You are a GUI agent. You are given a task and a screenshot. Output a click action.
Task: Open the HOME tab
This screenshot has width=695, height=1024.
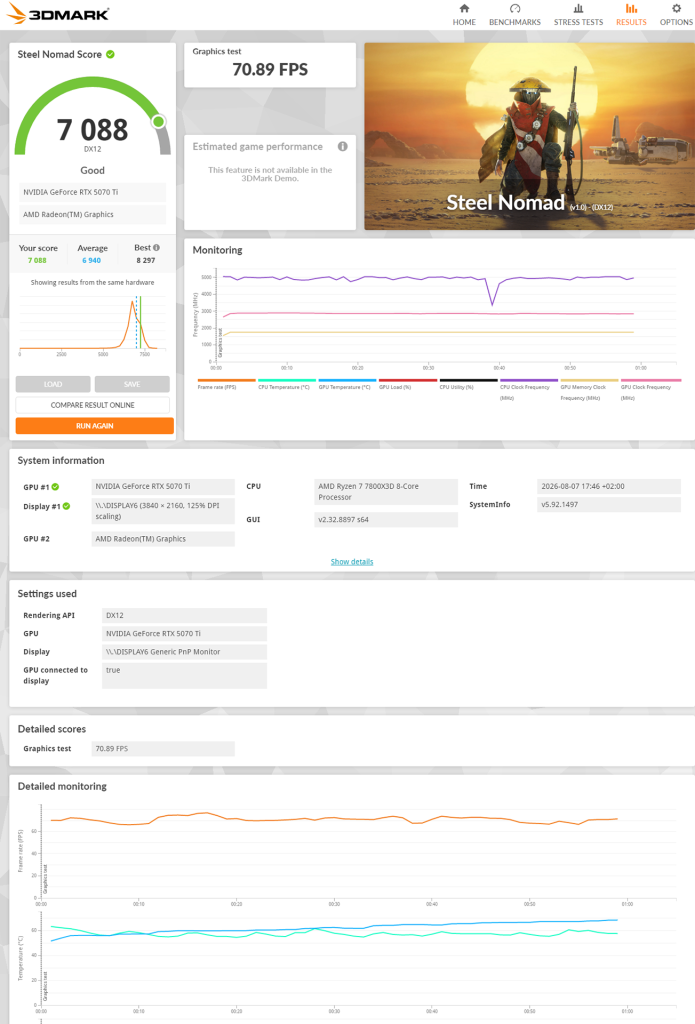click(x=464, y=14)
